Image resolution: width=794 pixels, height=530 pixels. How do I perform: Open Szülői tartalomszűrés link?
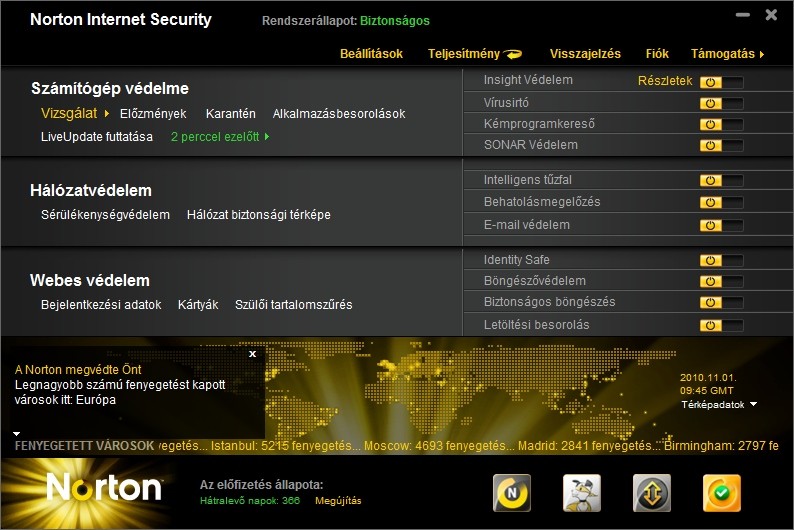point(293,305)
